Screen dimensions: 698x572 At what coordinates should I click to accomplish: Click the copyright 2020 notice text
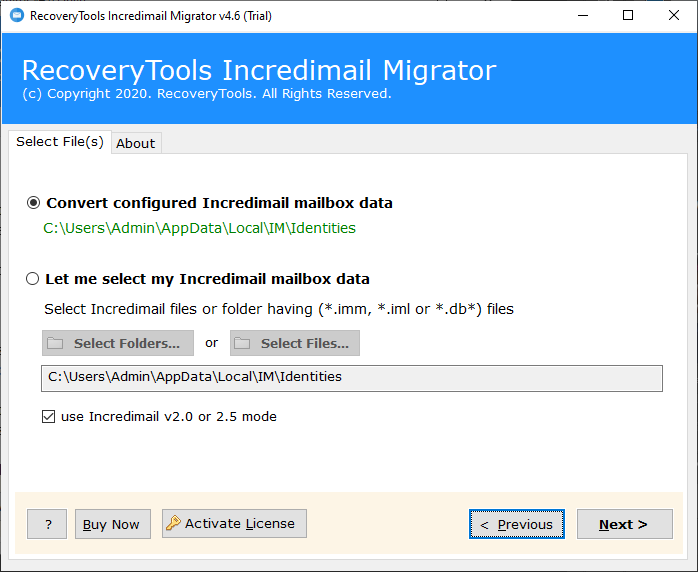[207, 94]
